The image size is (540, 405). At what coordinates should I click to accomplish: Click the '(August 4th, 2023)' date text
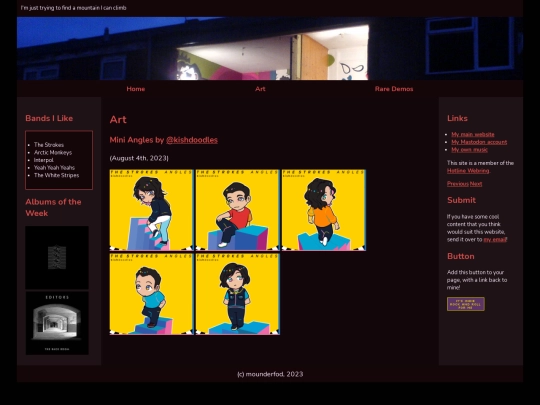(139, 158)
